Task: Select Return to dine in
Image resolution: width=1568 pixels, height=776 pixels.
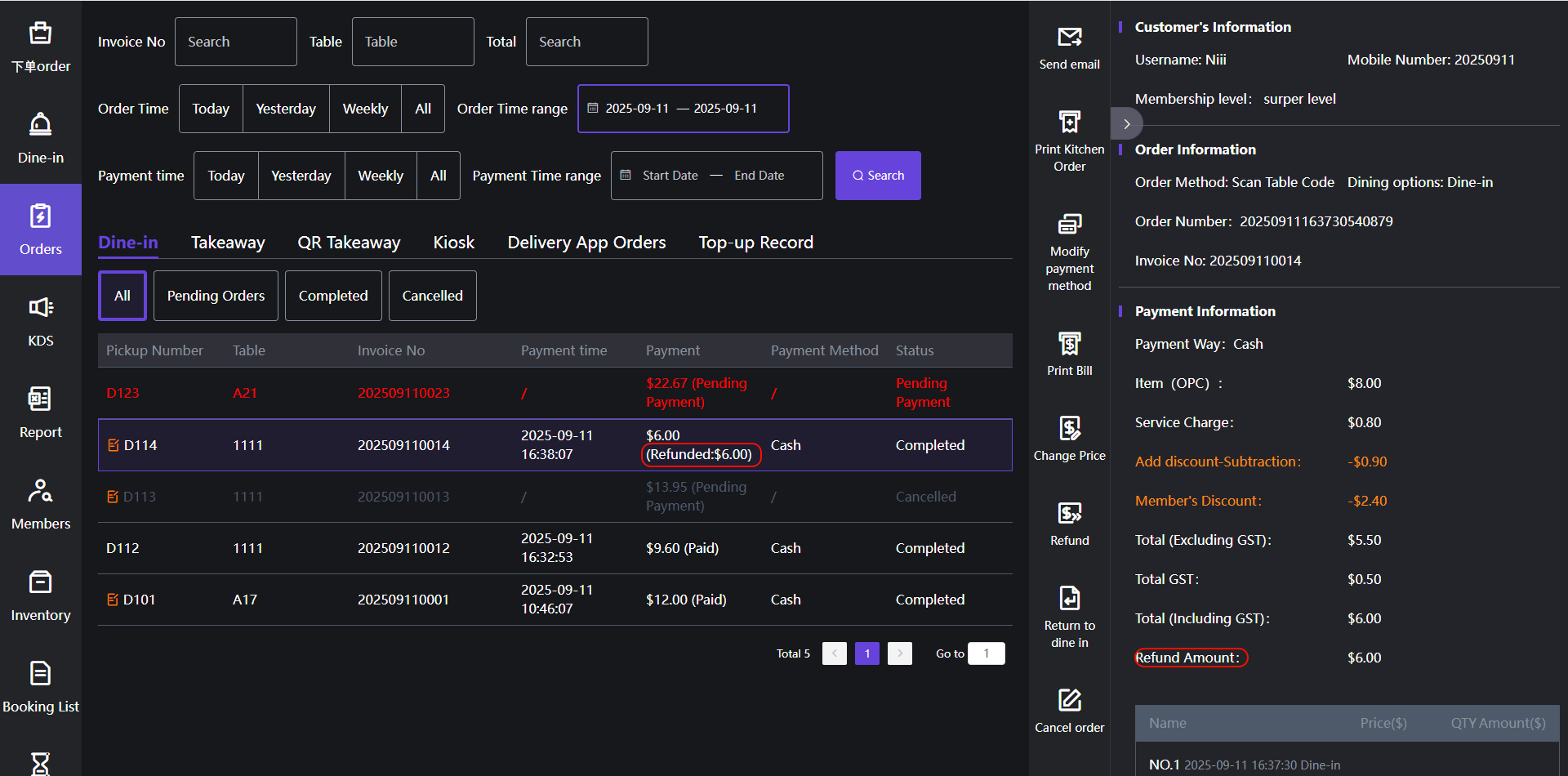Action: (x=1069, y=599)
